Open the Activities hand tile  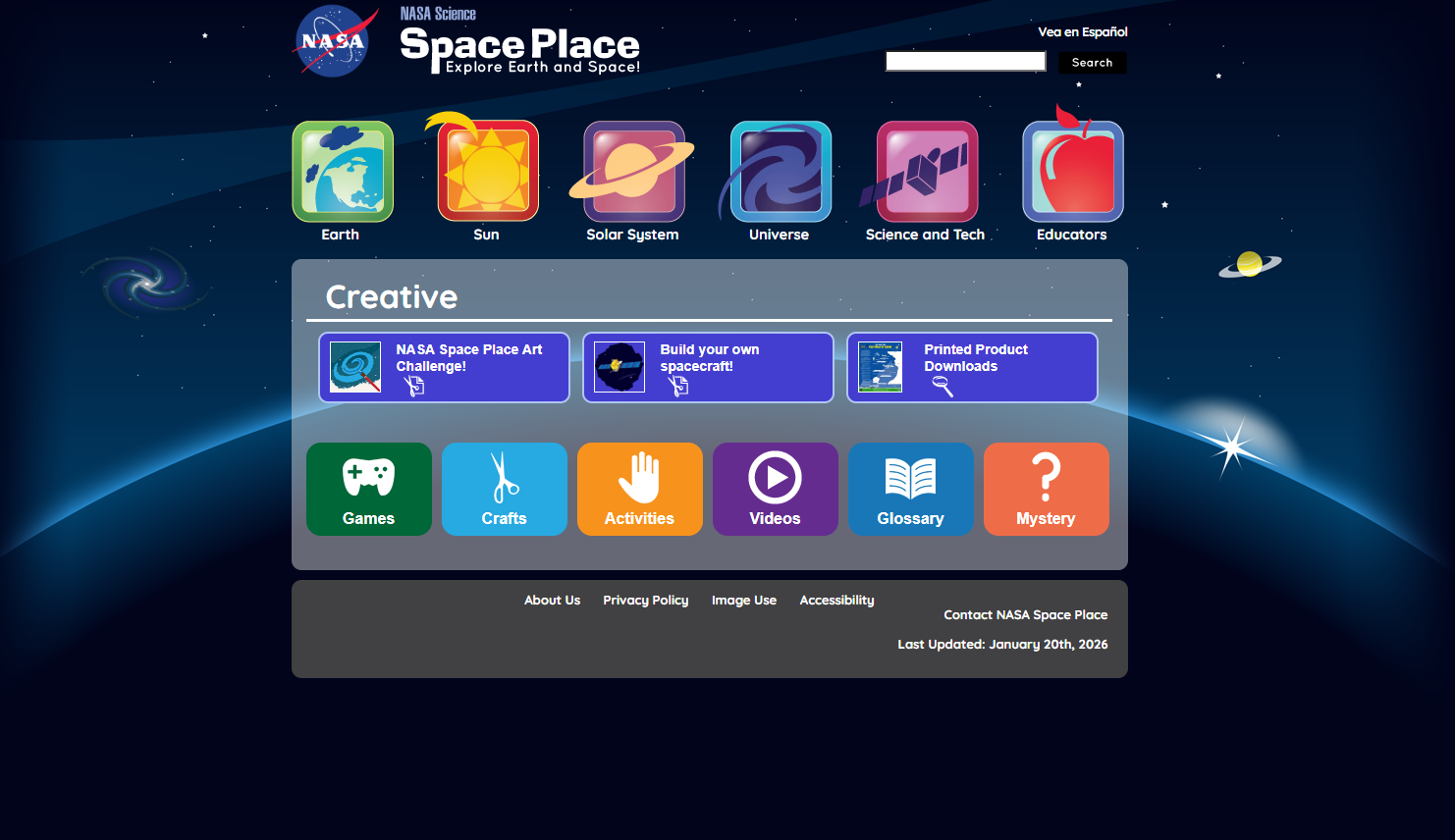(639, 489)
